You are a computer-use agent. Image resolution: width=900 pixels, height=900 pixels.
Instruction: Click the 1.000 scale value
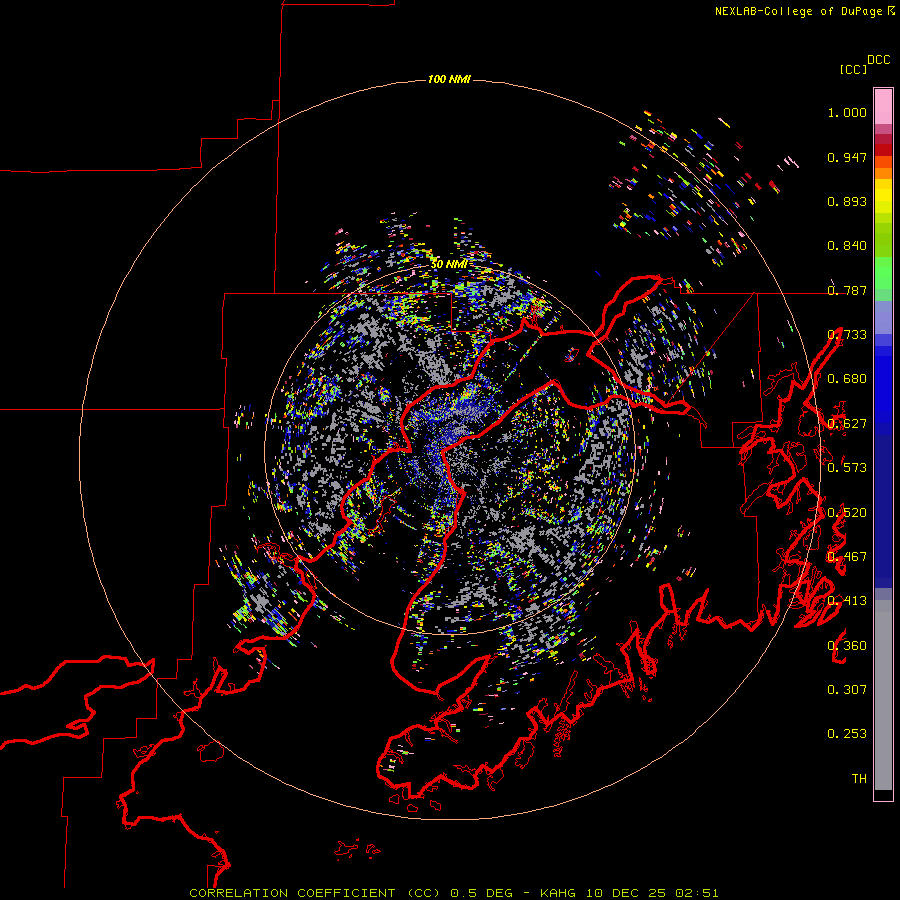coord(847,112)
